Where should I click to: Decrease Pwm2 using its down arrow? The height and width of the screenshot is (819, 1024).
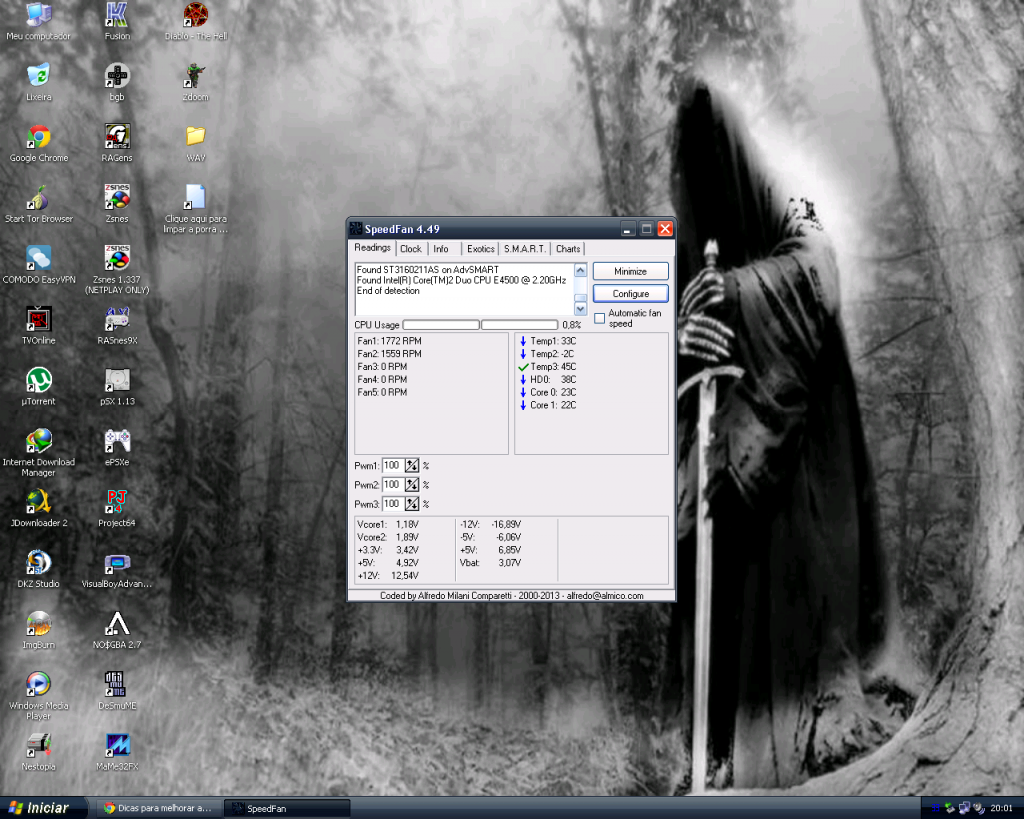point(415,488)
